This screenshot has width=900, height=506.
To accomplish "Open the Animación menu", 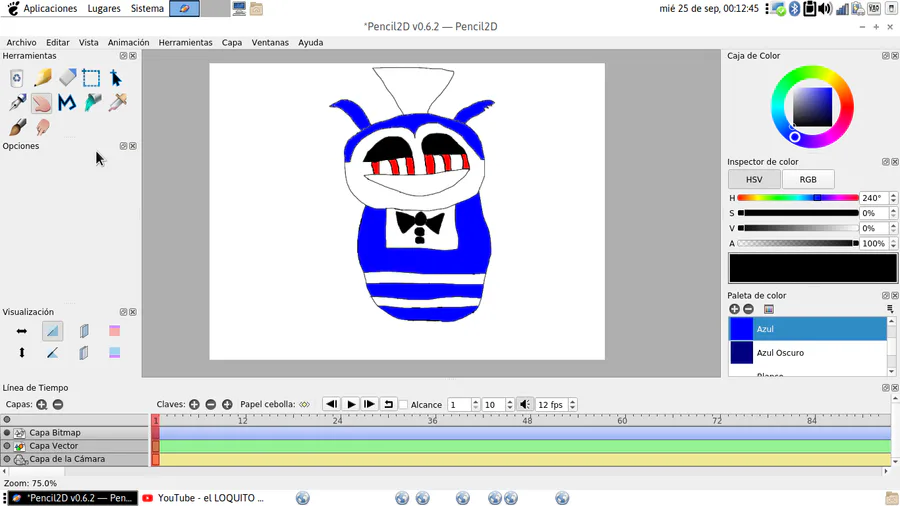I will [x=128, y=43].
